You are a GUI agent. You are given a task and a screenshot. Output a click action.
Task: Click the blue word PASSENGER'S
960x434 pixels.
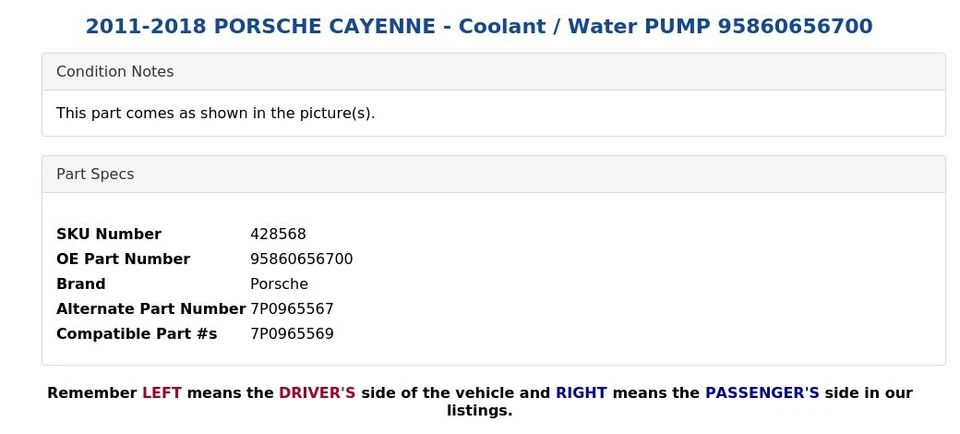[x=762, y=393]
